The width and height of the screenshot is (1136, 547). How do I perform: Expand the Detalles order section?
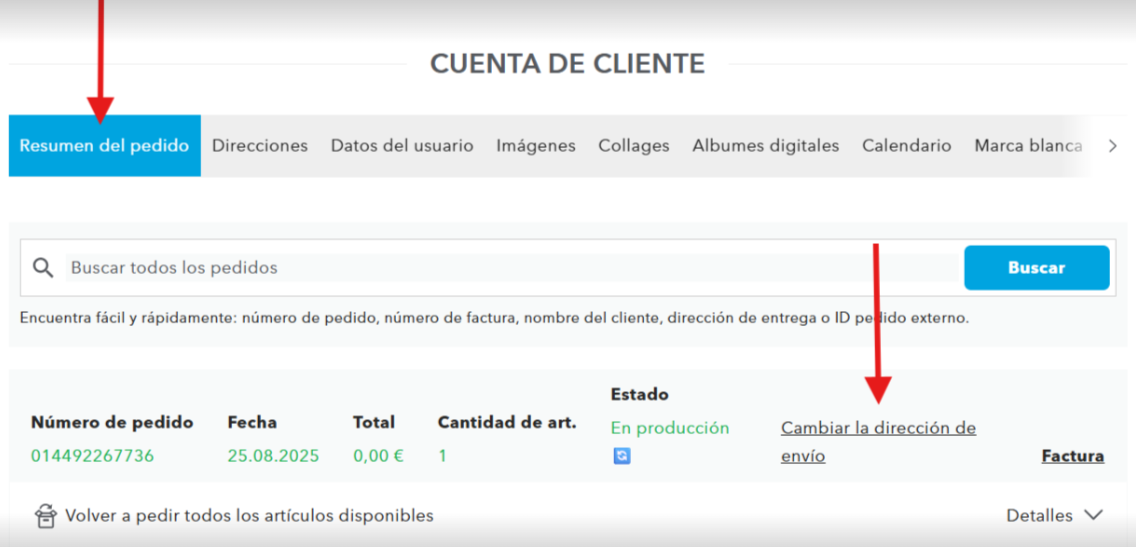[x=1054, y=515]
